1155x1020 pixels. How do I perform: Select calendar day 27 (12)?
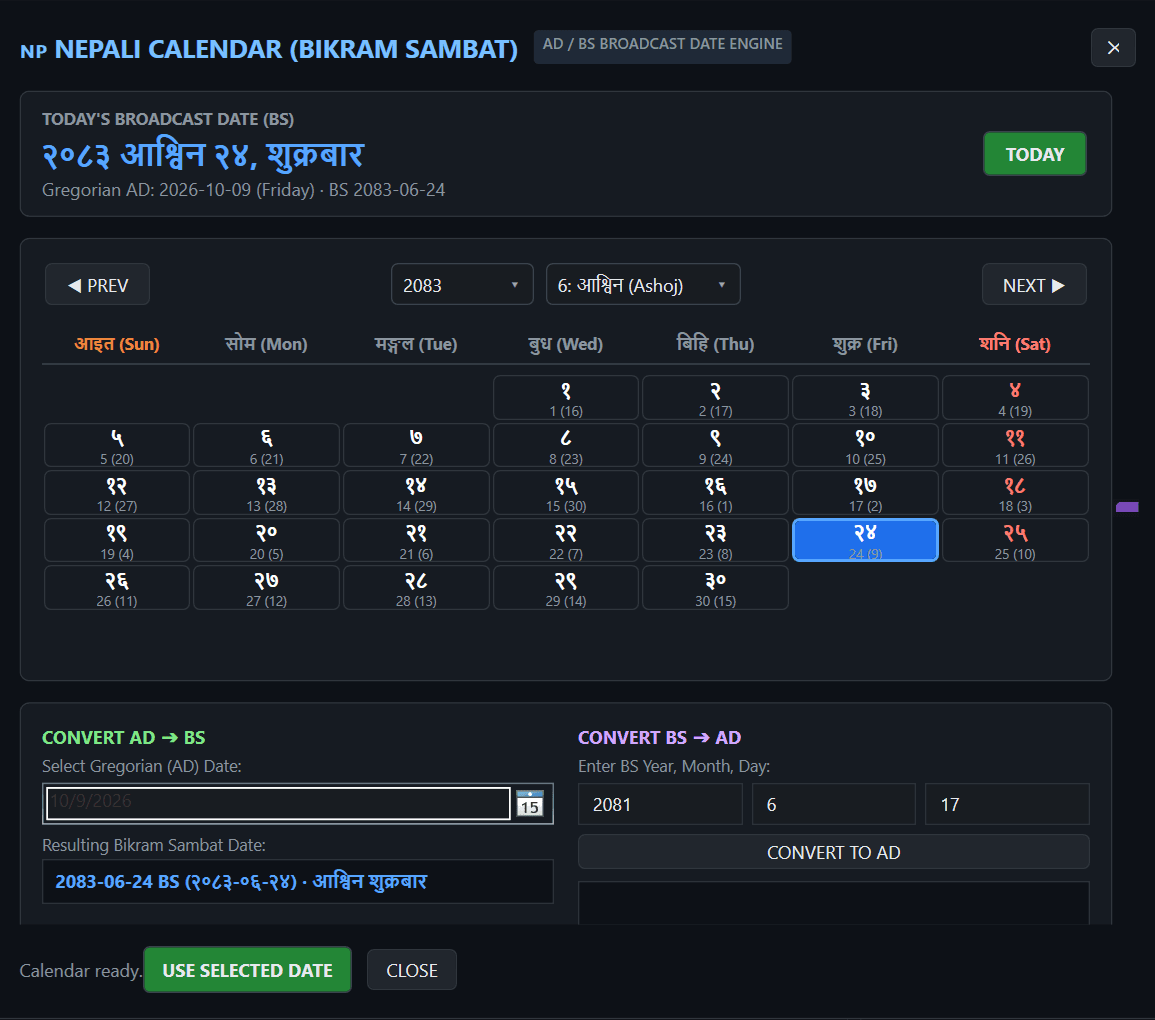coord(267,588)
